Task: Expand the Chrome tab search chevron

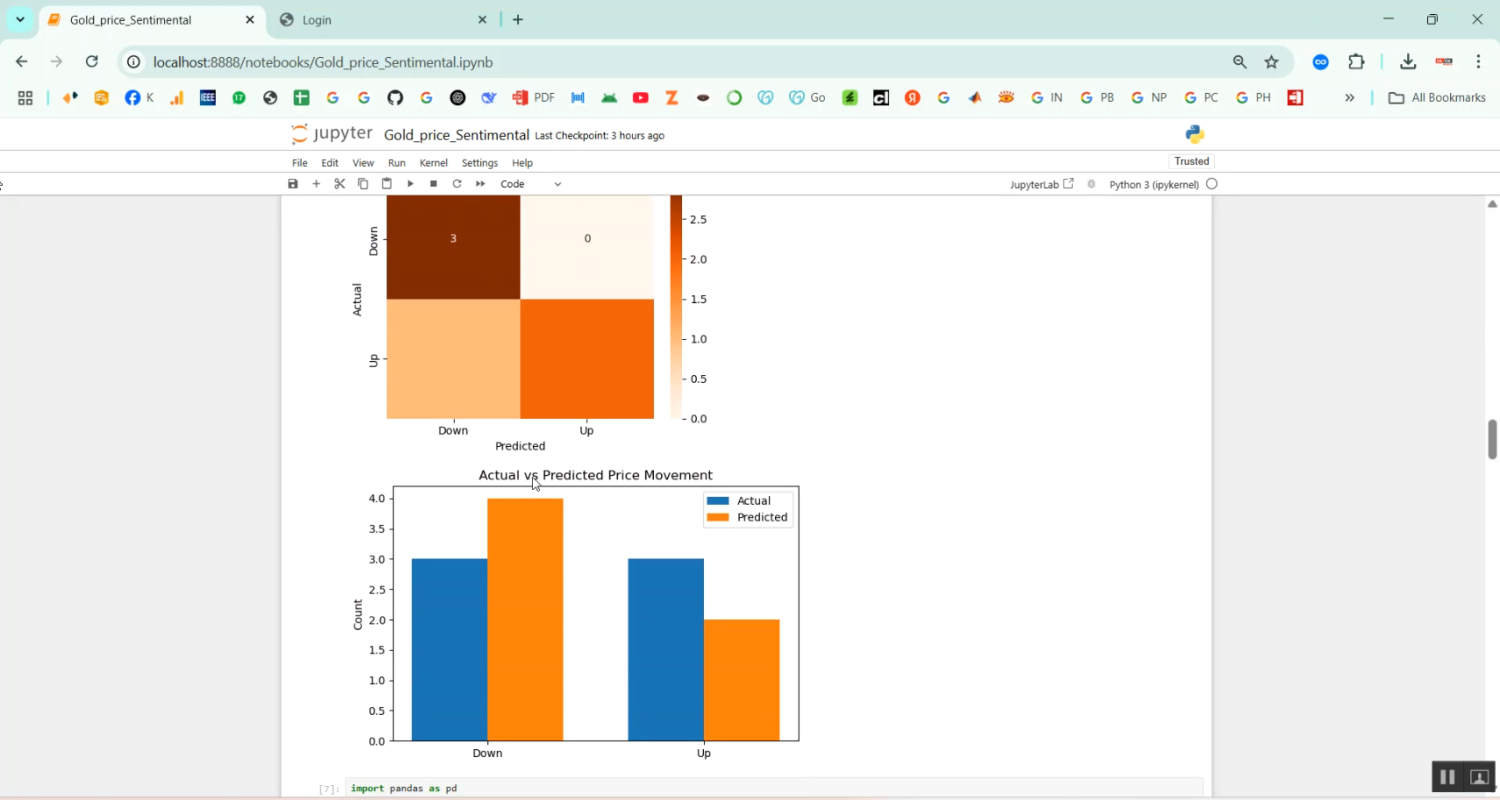Action: click(20, 20)
